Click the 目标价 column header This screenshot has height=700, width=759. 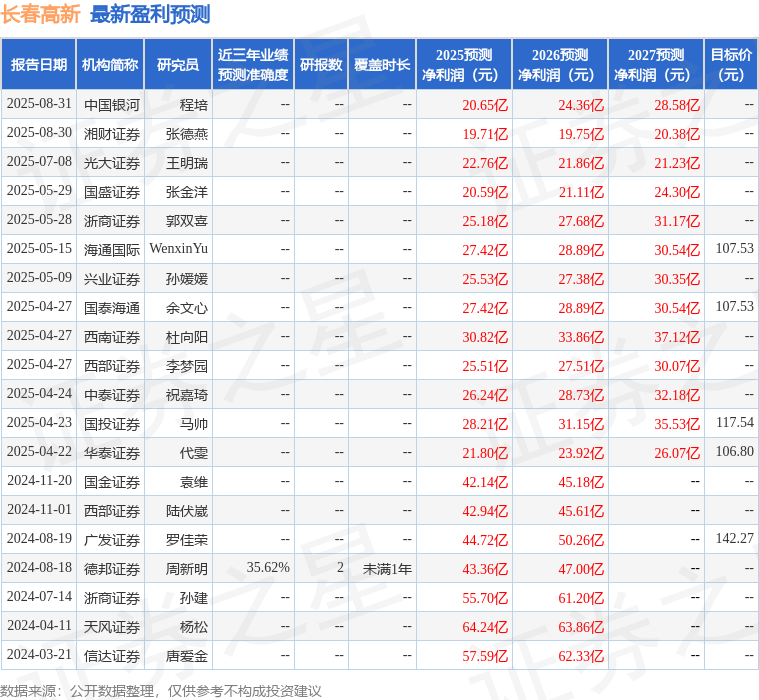pos(731,65)
